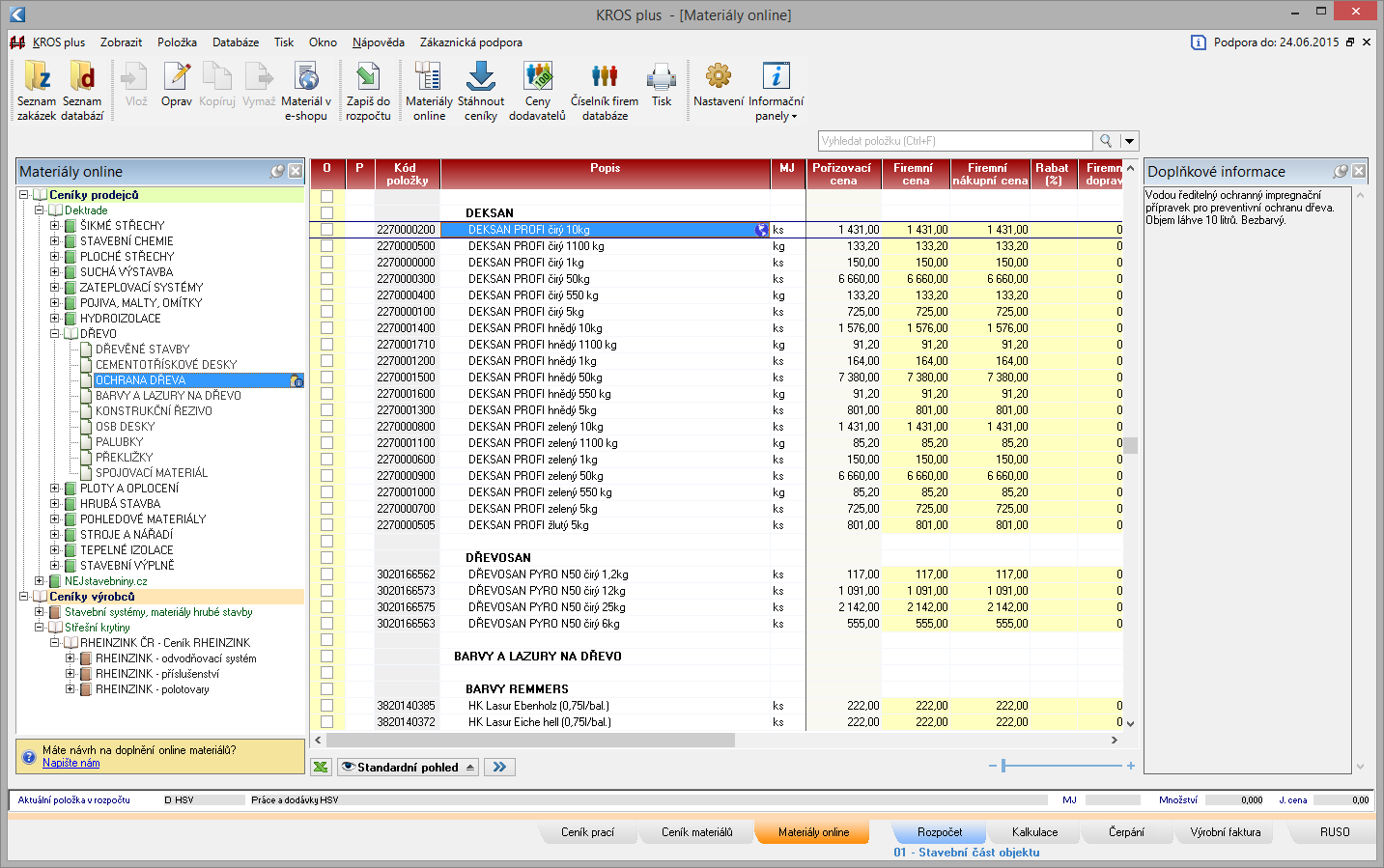Click the Tisk printer icon
1384x868 pixels.
[662, 84]
